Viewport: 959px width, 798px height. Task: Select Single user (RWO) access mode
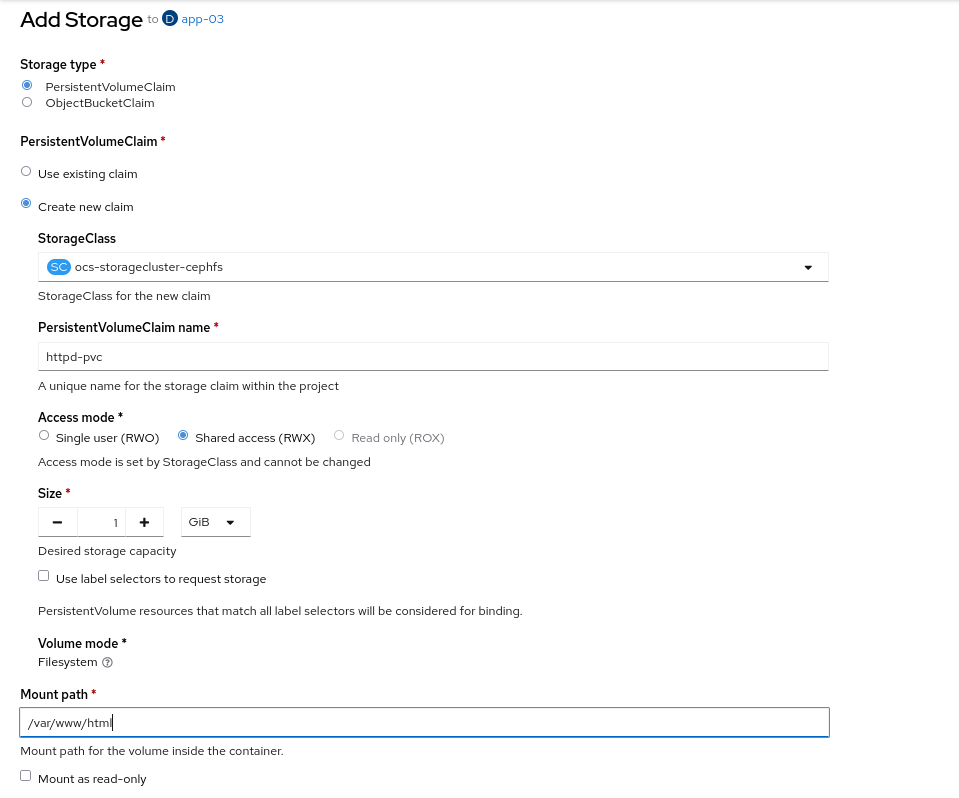pos(43,435)
